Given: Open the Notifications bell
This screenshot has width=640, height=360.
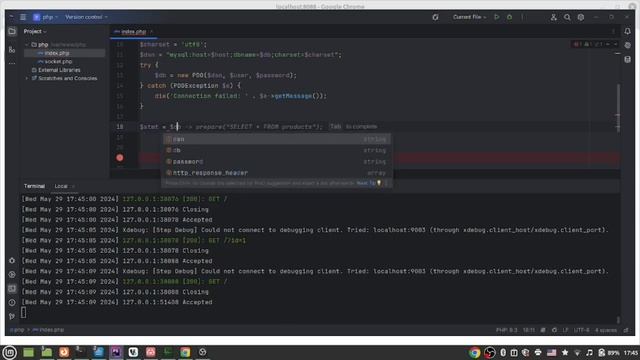Looking at the screenshot, I should [x=627, y=31].
